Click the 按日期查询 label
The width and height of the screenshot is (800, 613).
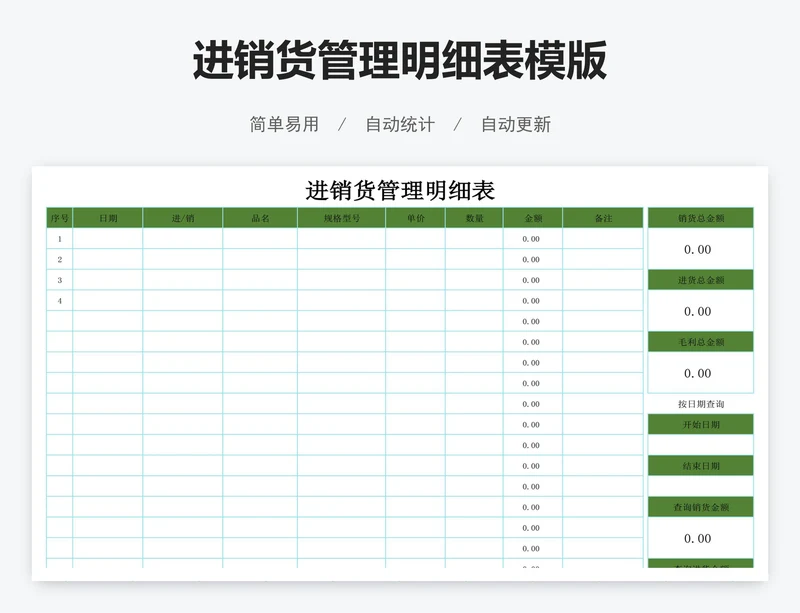701,404
